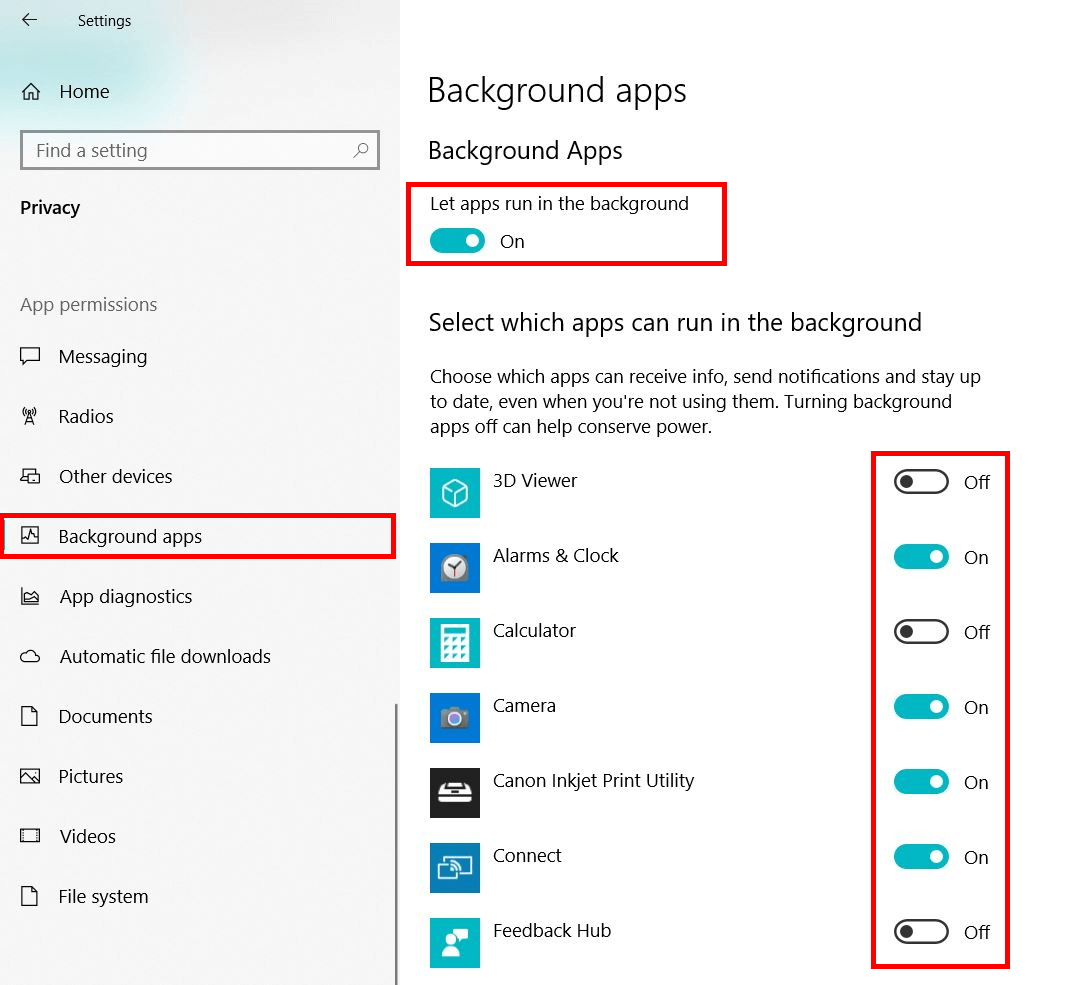Viewport: 1084px width, 985px height.
Task: Toggle off Canon Inkjet Print Utility
Action: click(x=921, y=782)
